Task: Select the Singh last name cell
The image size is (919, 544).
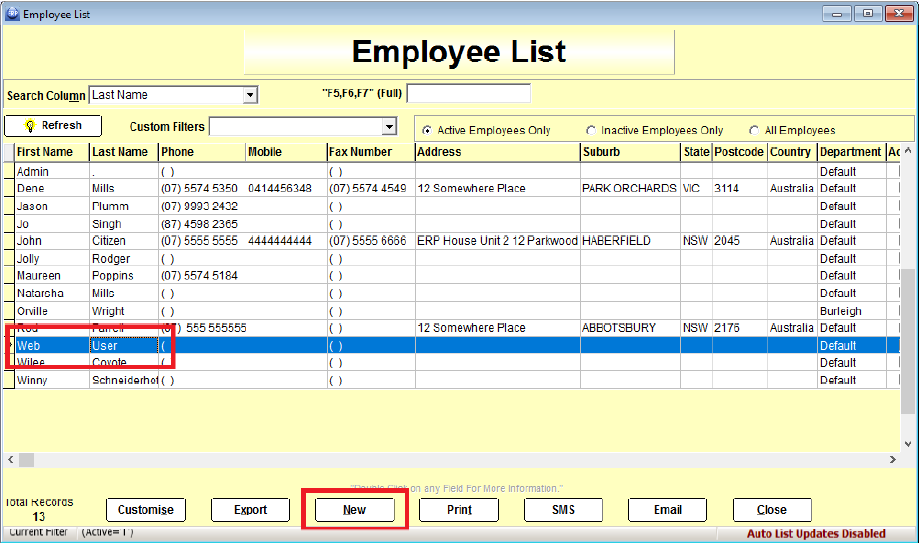Action: pos(124,224)
